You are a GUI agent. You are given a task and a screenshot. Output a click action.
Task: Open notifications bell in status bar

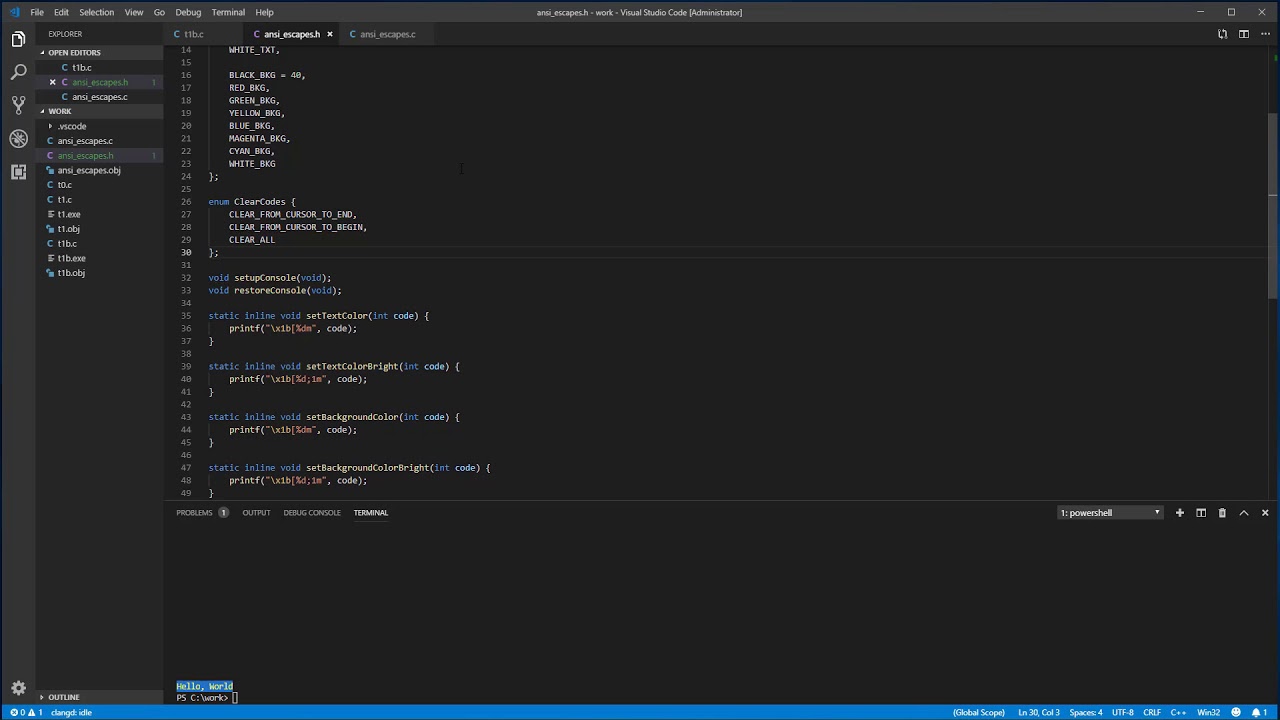pyautogui.click(x=1261, y=712)
